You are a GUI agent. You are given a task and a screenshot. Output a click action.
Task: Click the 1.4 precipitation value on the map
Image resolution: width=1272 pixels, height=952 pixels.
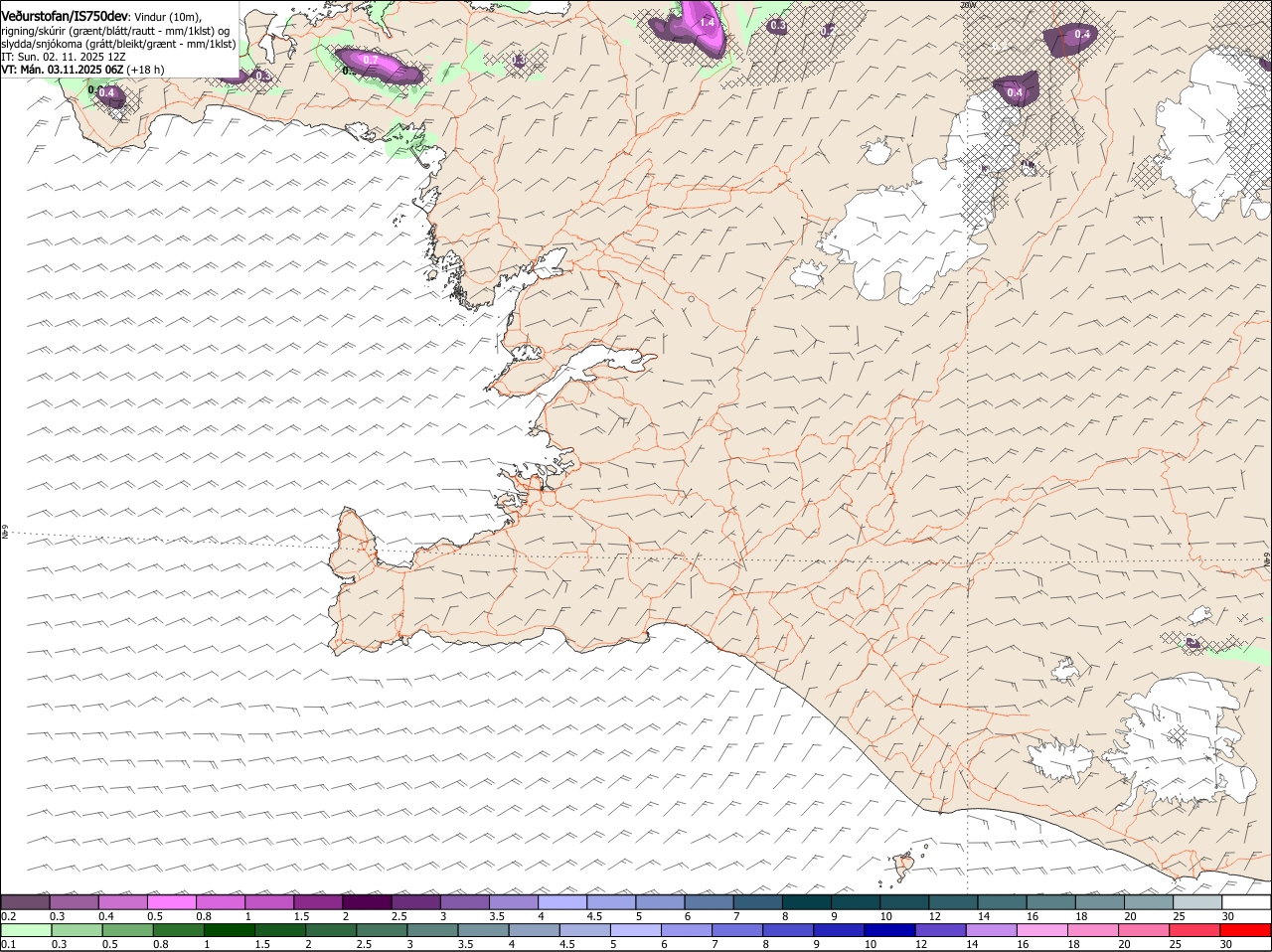(x=708, y=22)
